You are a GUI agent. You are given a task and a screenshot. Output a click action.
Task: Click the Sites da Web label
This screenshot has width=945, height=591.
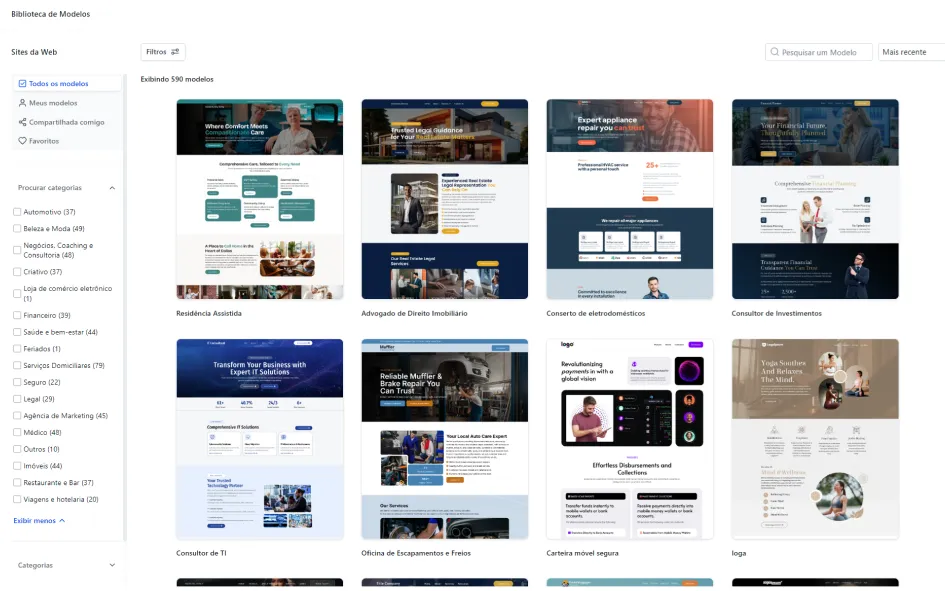tap(34, 52)
